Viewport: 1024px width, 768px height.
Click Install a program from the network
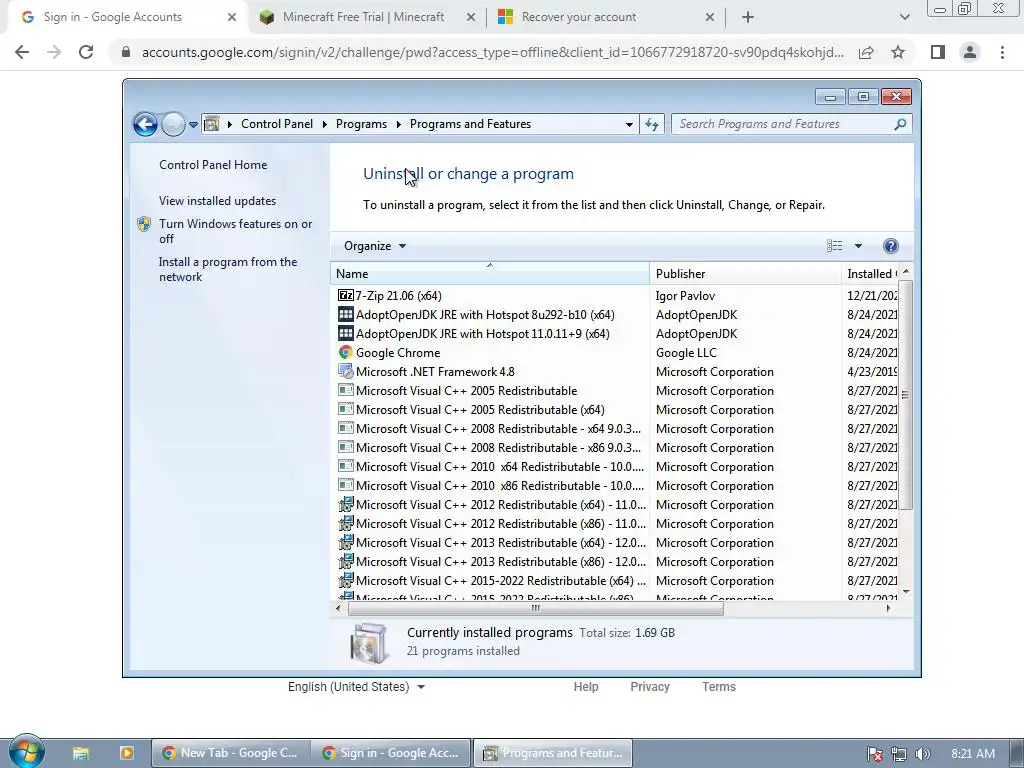[228, 269]
